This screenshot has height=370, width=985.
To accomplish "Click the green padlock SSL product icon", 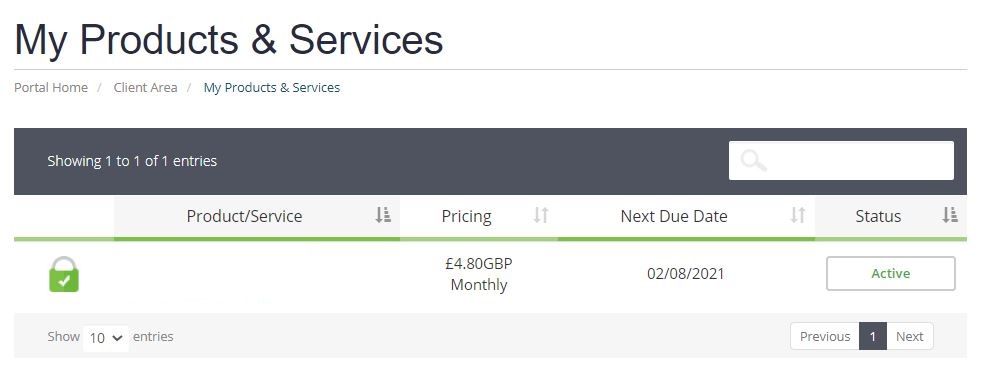I will [64, 274].
